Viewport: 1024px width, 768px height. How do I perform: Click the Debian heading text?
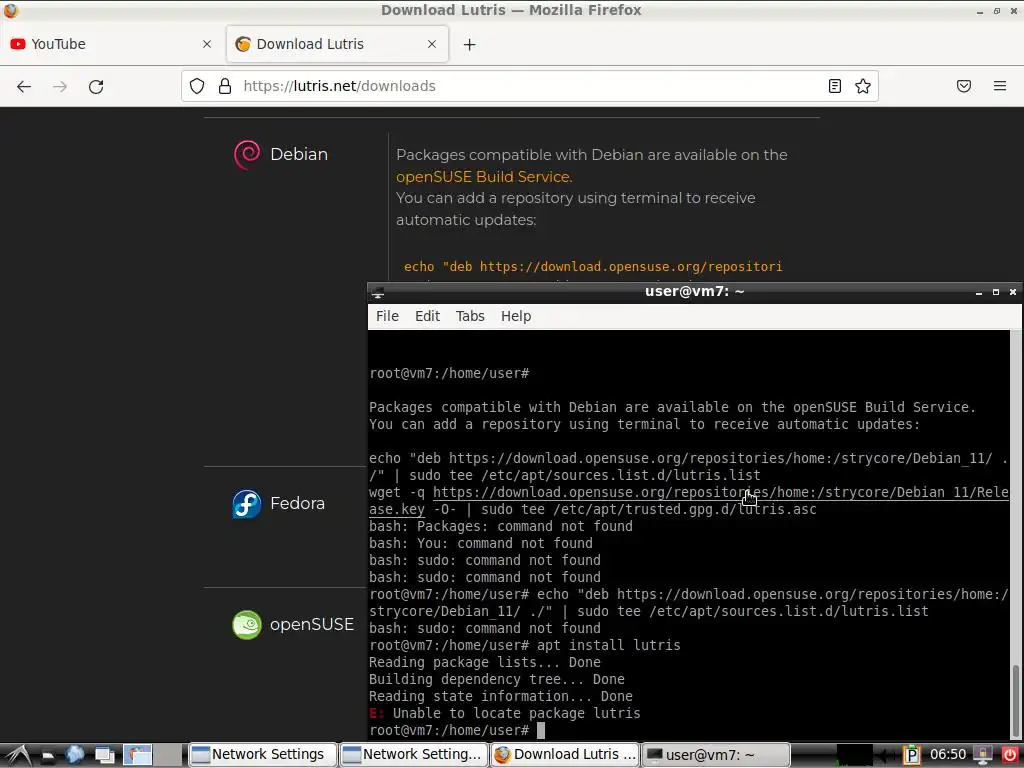(299, 155)
